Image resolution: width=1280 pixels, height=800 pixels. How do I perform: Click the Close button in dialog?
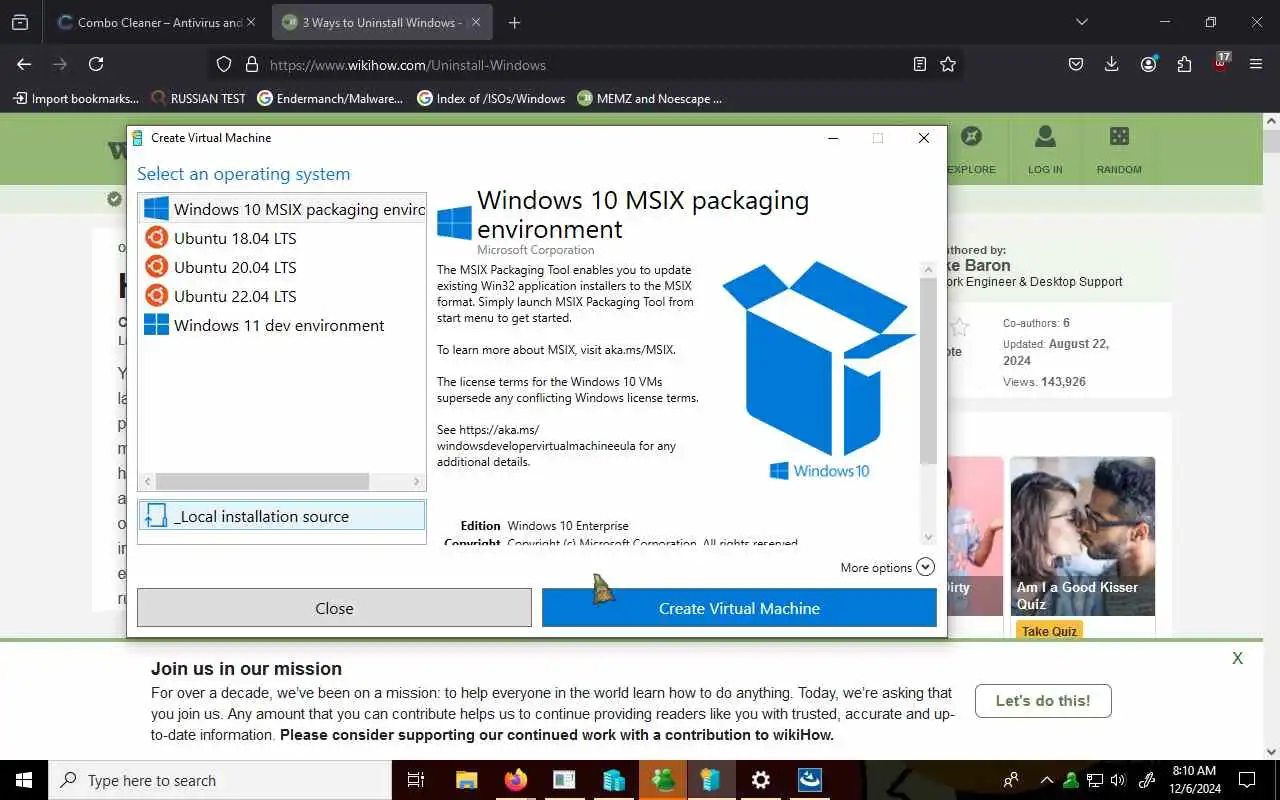point(334,608)
